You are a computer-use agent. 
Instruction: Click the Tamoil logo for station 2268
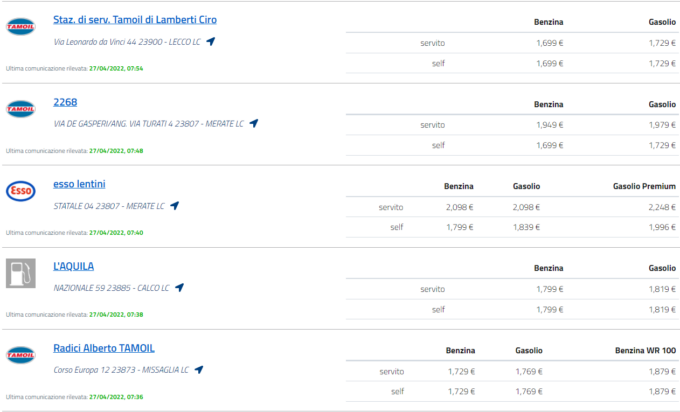click(x=21, y=109)
